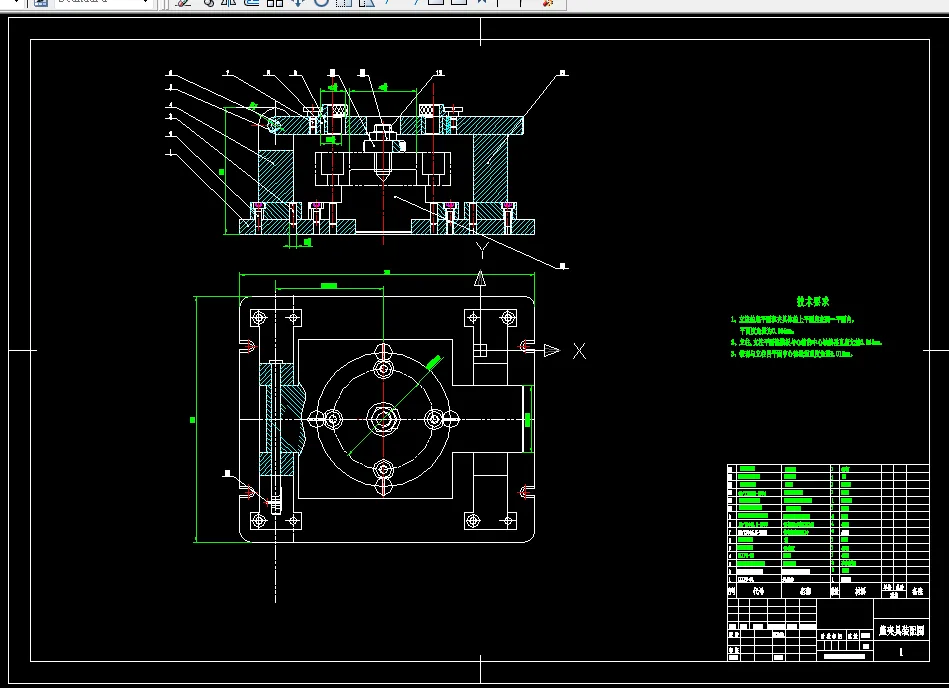Open the Standard style dropdown in toolbar
Image resolution: width=949 pixels, height=688 pixels.
[x=102, y=2]
